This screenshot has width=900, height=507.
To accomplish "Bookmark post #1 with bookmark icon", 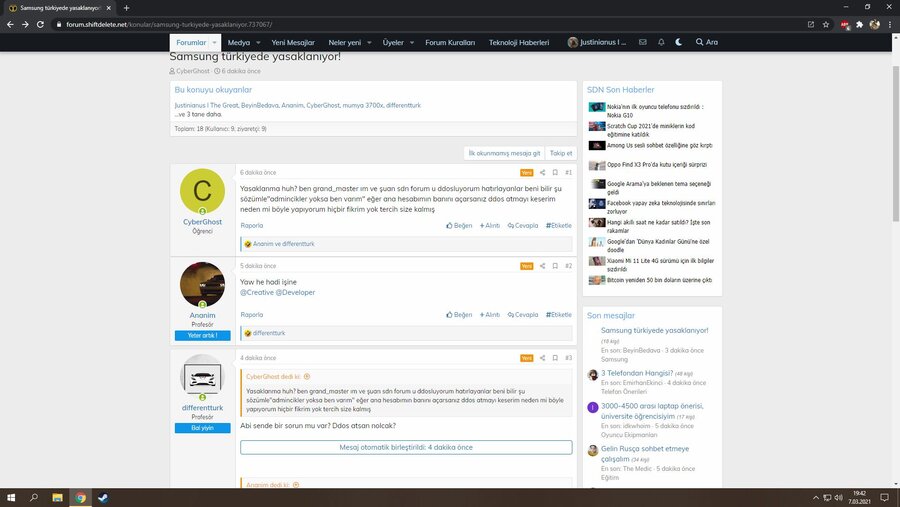I will coord(555,172).
